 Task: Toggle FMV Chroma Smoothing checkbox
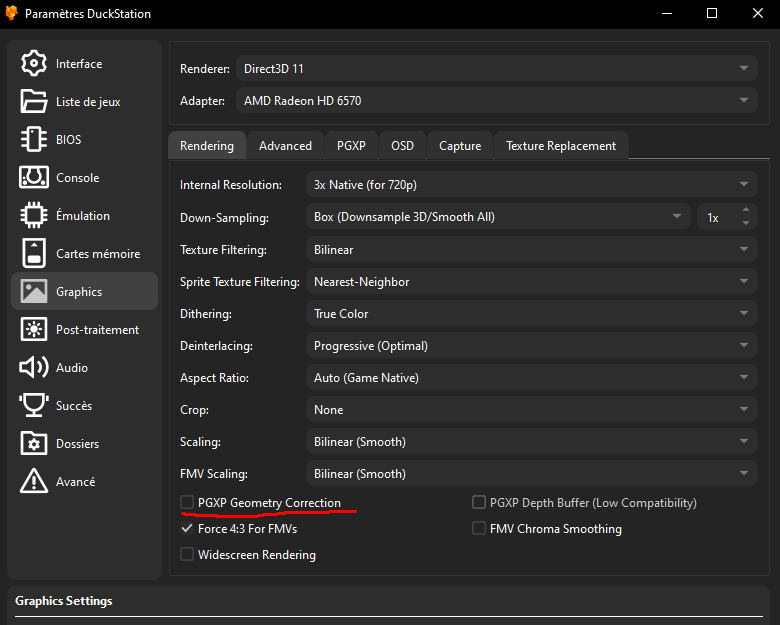[480, 528]
